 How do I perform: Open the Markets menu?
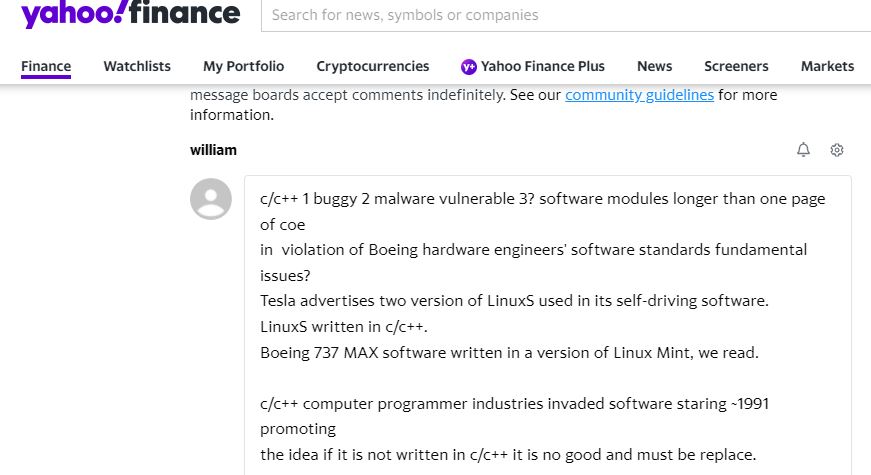(827, 66)
